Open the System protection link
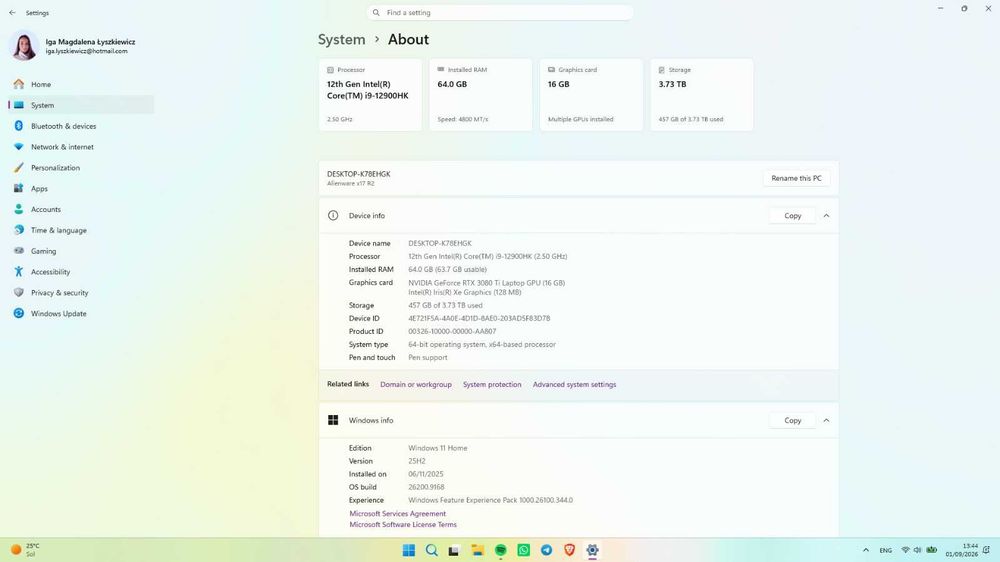1000x562 pixels. point(492,385)
